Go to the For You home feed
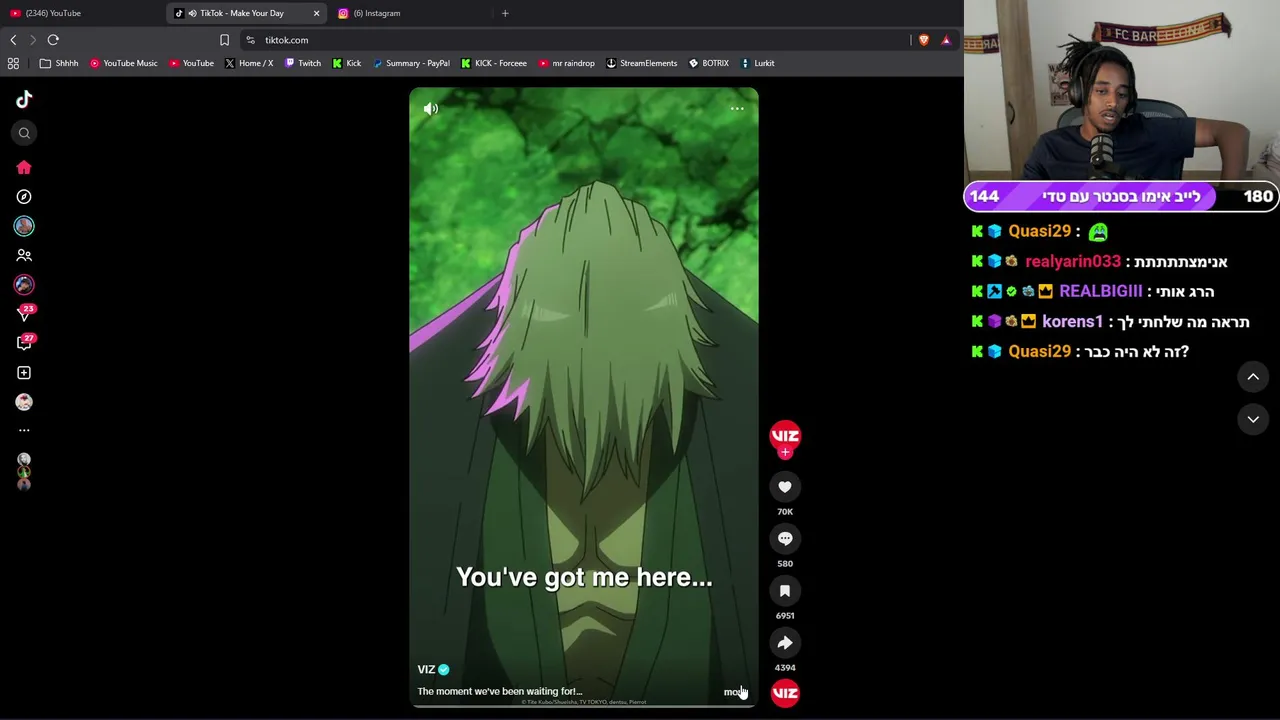 click(x=24, y=167)
